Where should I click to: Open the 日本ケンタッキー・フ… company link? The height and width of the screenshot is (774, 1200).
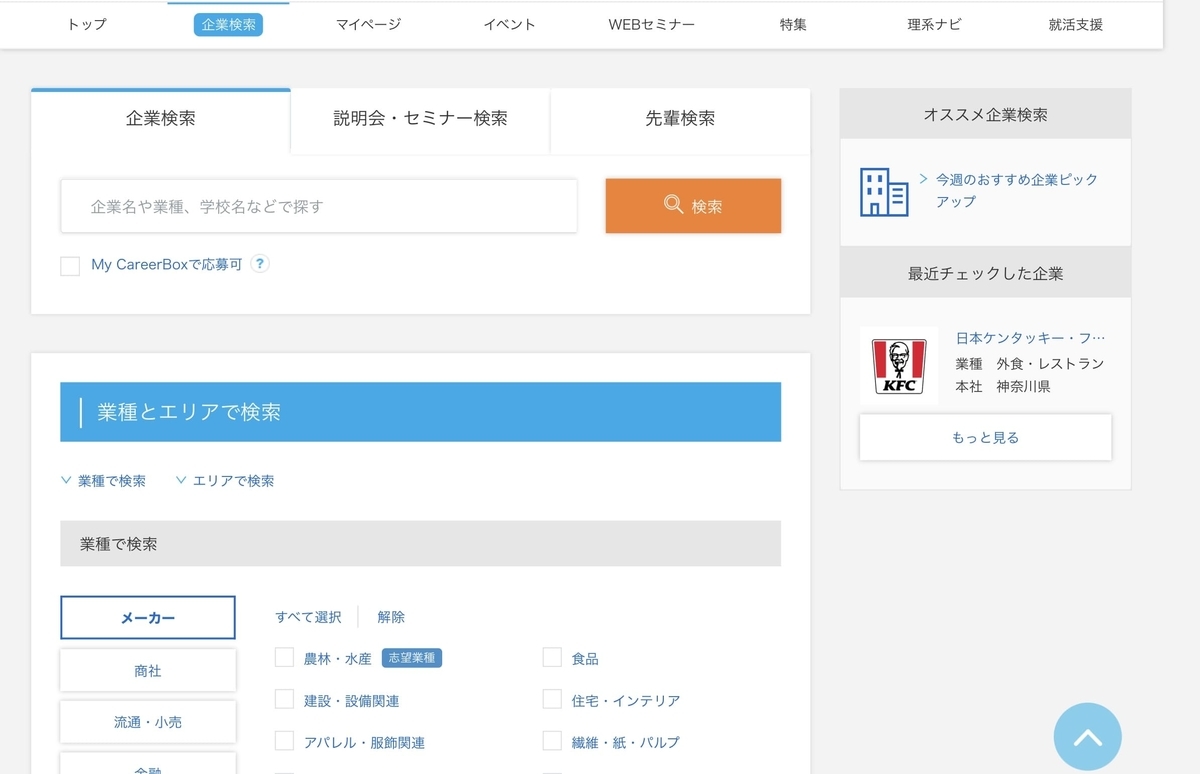click(x=1031, y=338)
